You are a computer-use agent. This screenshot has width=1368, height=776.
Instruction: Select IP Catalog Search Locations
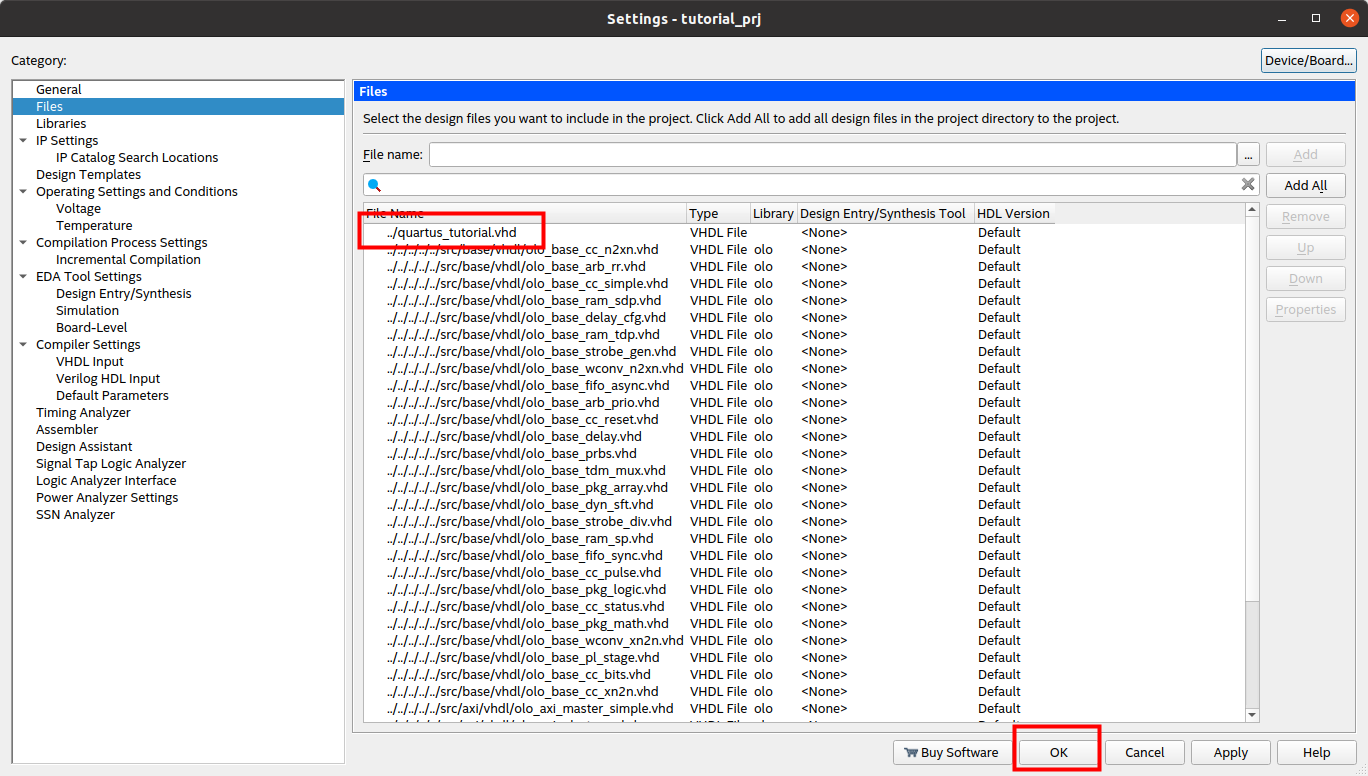137,157
